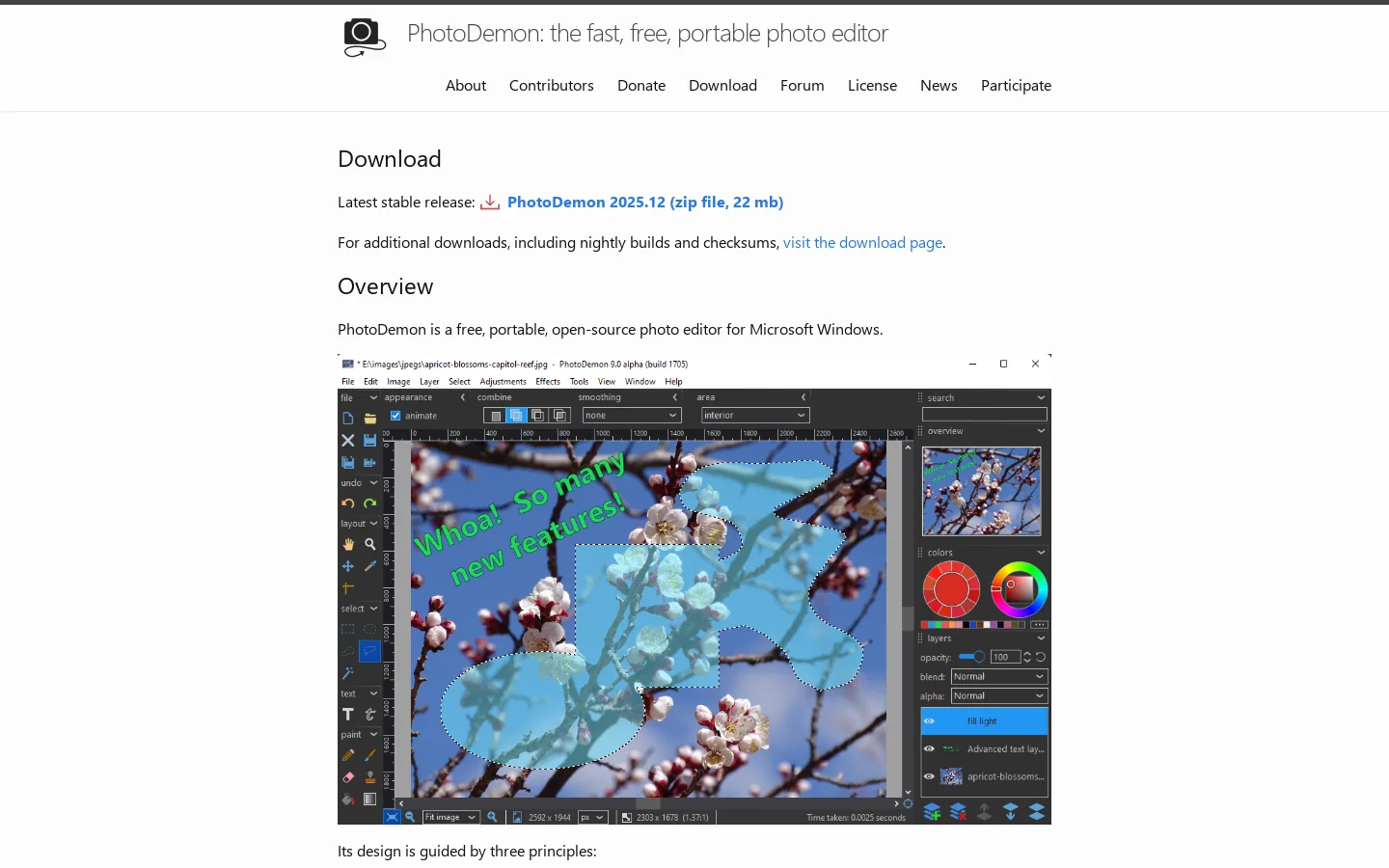This screenshot has height=868, width=1389.
Task: Click the download arrow icon beside PhotoDemon 2025.12
Action: tap(490, 203)
